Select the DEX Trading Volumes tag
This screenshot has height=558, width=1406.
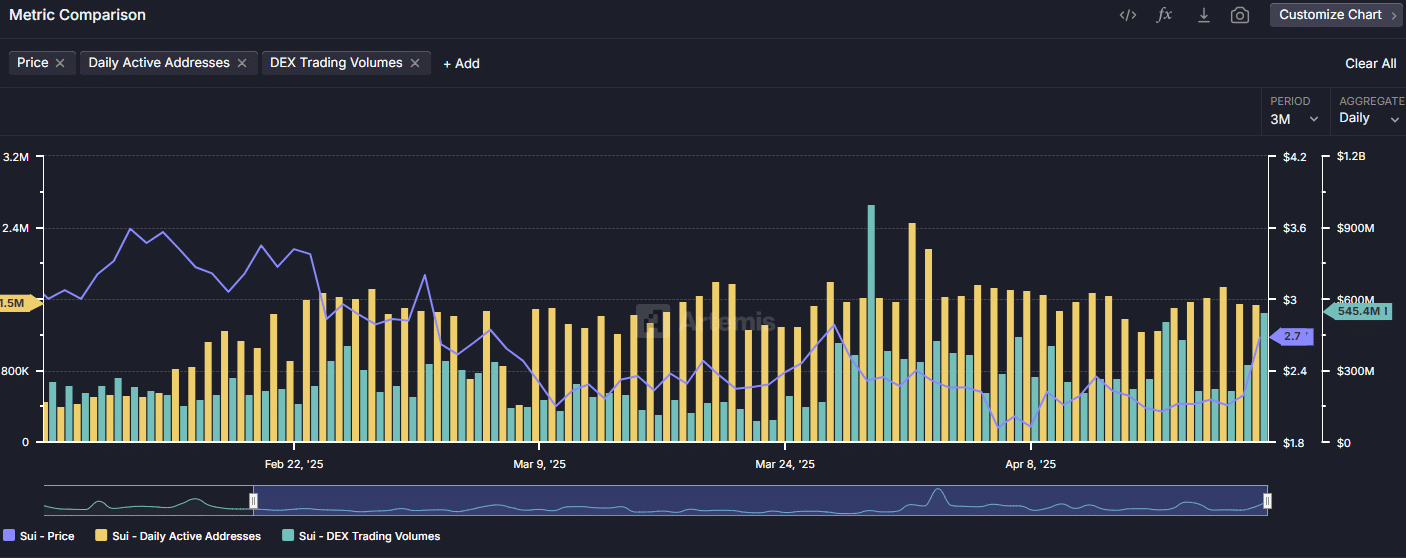[335, 63]
